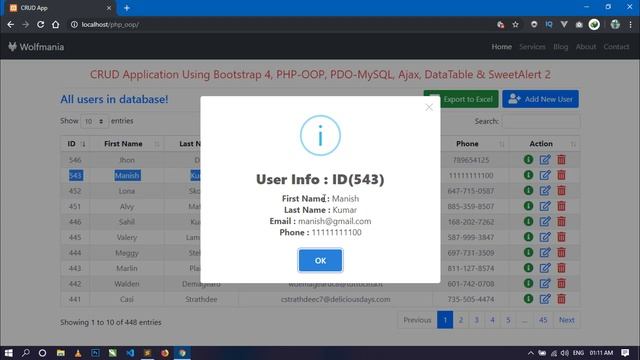The height and width of the screenshot is (360, 640).
Task: Click the OK button in the User Info dialog
Action: click(x=320, y=260)
